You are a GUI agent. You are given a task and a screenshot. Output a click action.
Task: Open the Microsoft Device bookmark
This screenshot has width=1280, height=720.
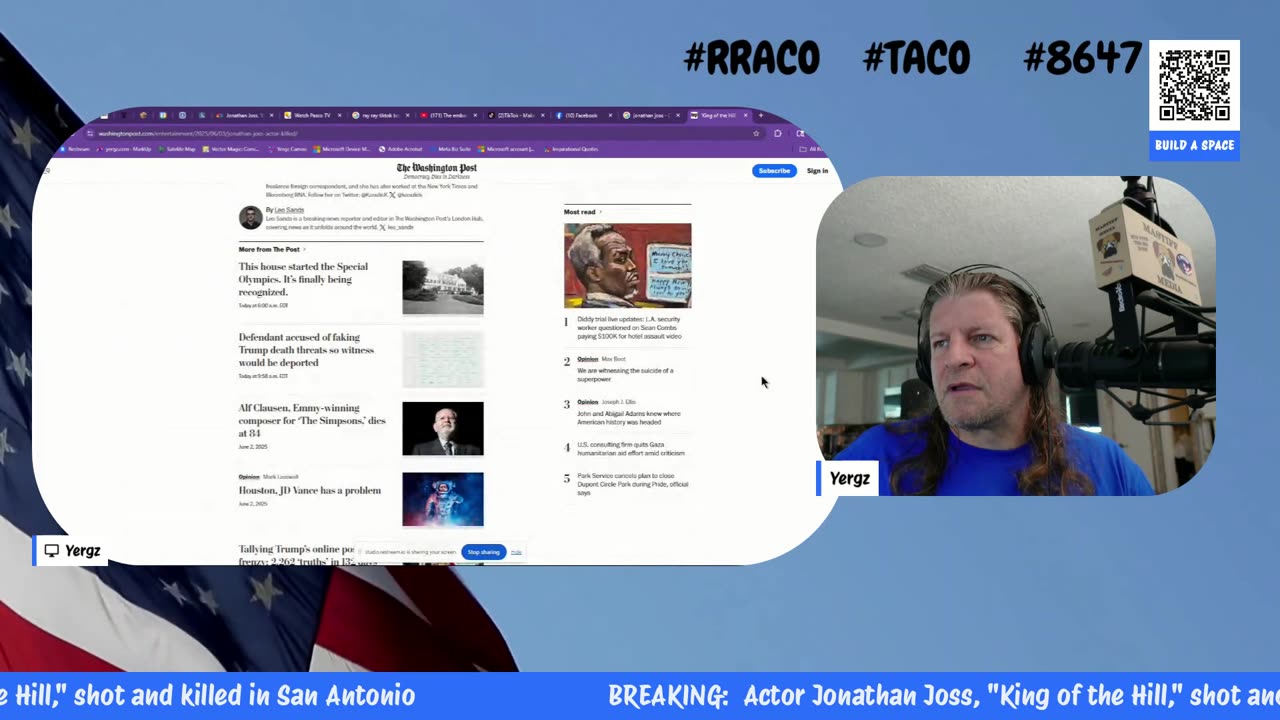[x=342, y=149]
